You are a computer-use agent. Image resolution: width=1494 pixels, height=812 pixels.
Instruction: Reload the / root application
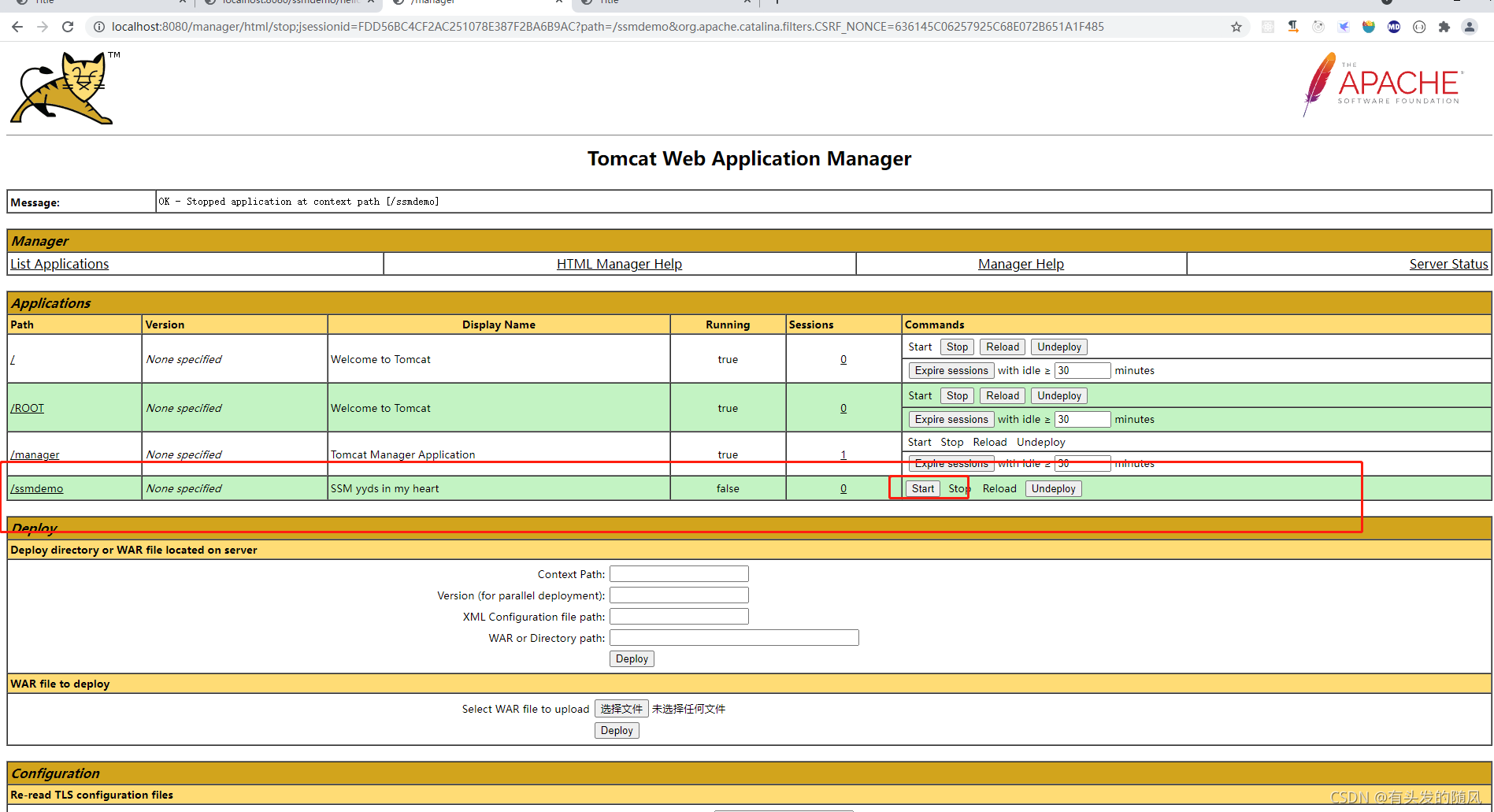[x=1003, y=347]
